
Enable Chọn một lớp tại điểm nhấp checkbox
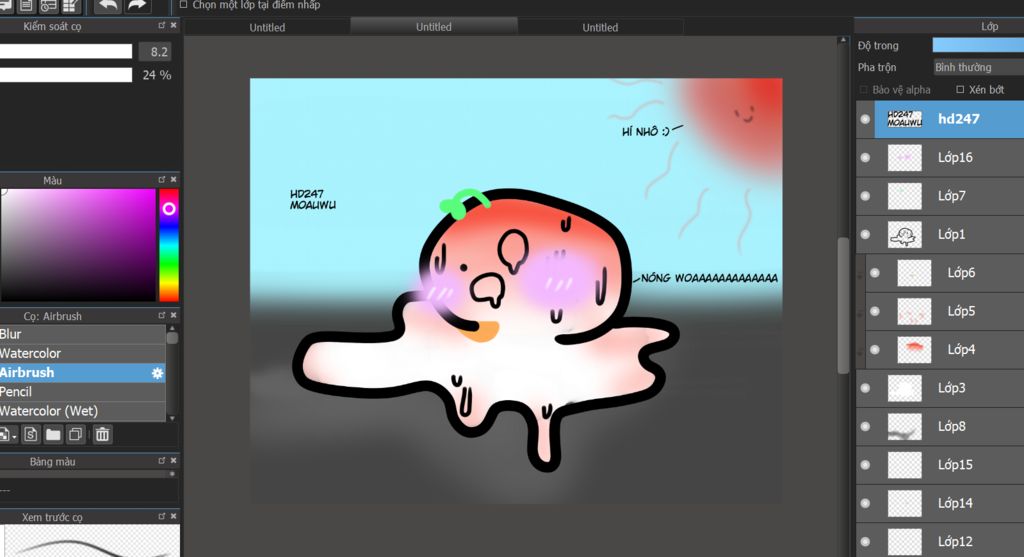(184, 5)
